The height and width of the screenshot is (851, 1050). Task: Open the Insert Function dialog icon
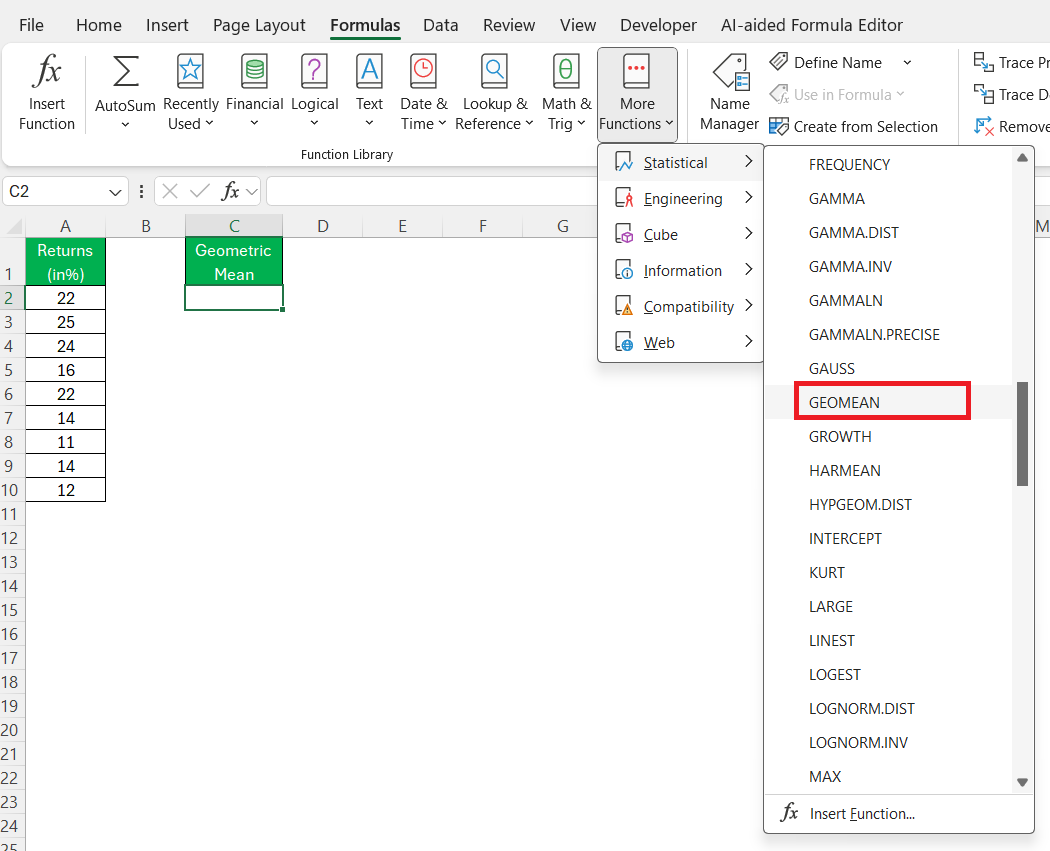point(47,71)
